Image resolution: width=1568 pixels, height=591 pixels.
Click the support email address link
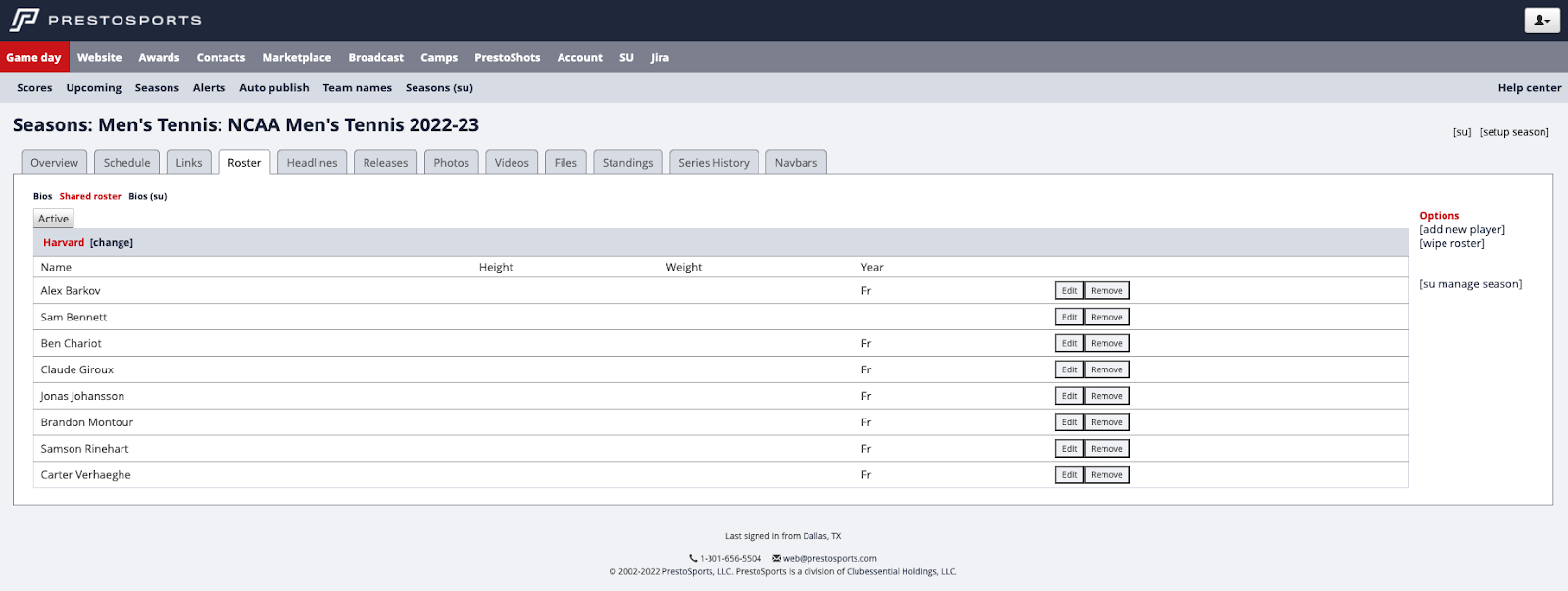click(829, 559)
